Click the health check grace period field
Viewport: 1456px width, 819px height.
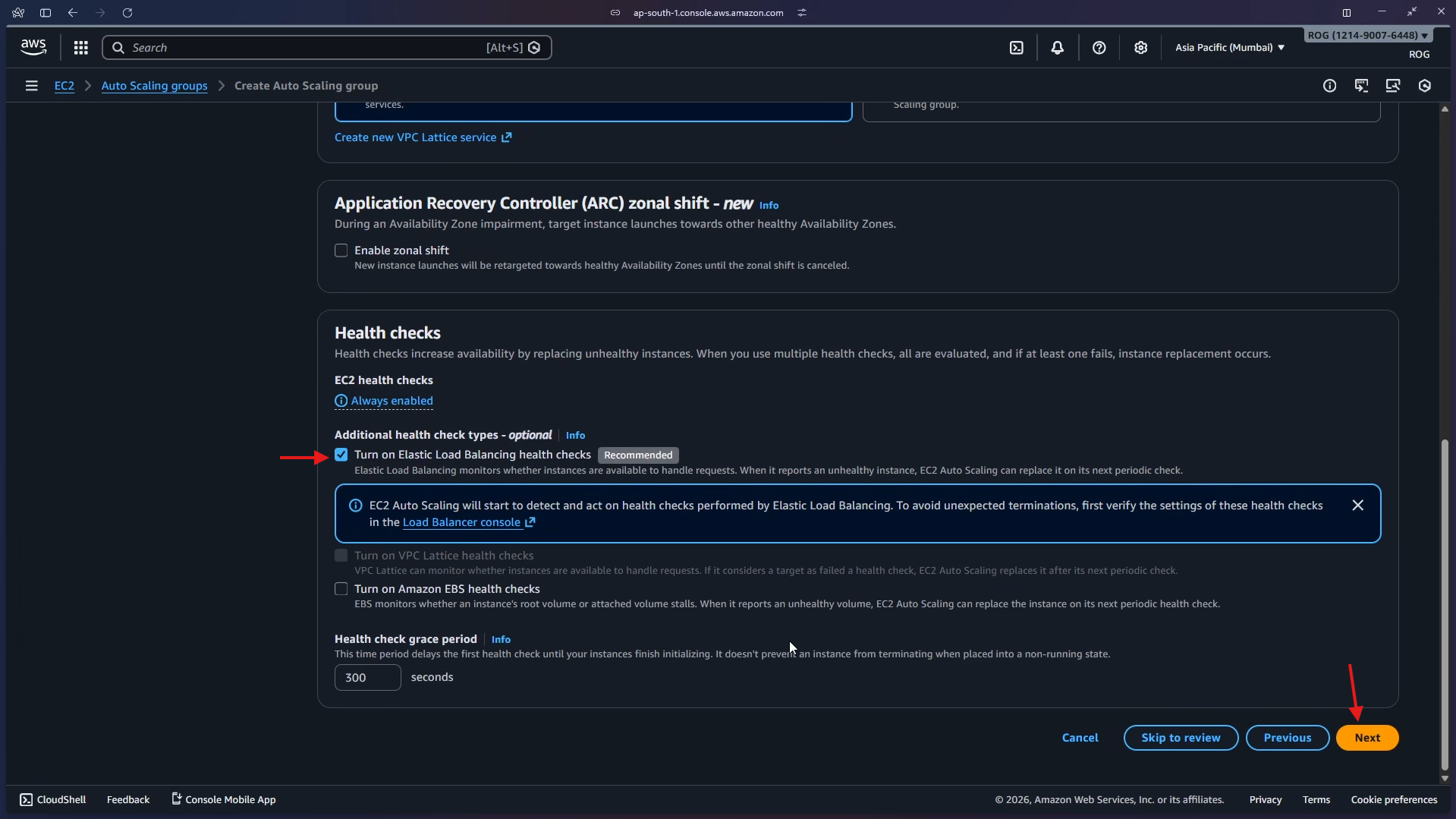tap(367, 678)
